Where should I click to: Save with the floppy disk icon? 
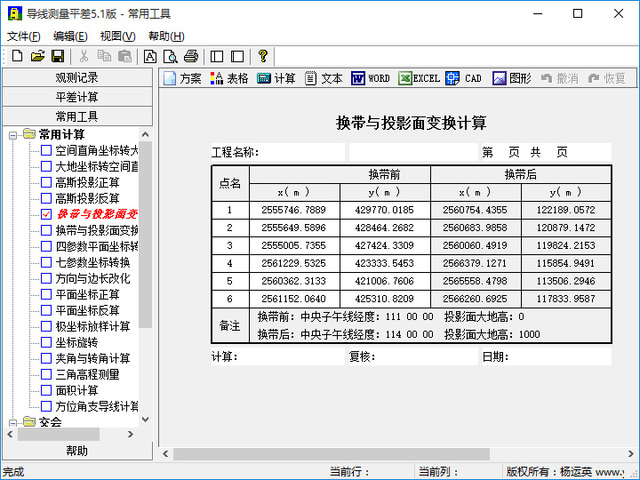[x=58, y=56]
